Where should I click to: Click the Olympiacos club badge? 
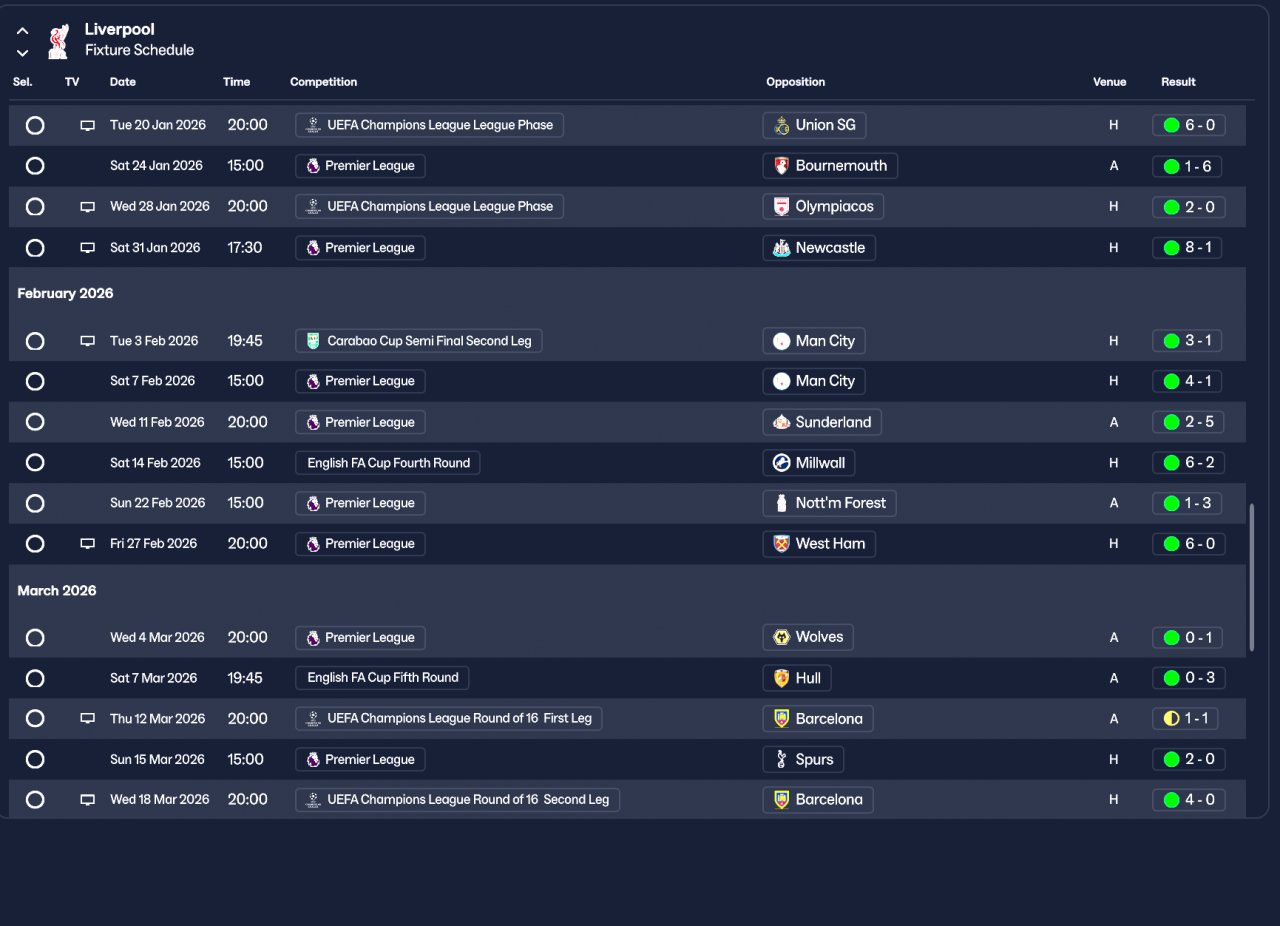point(782,207)
